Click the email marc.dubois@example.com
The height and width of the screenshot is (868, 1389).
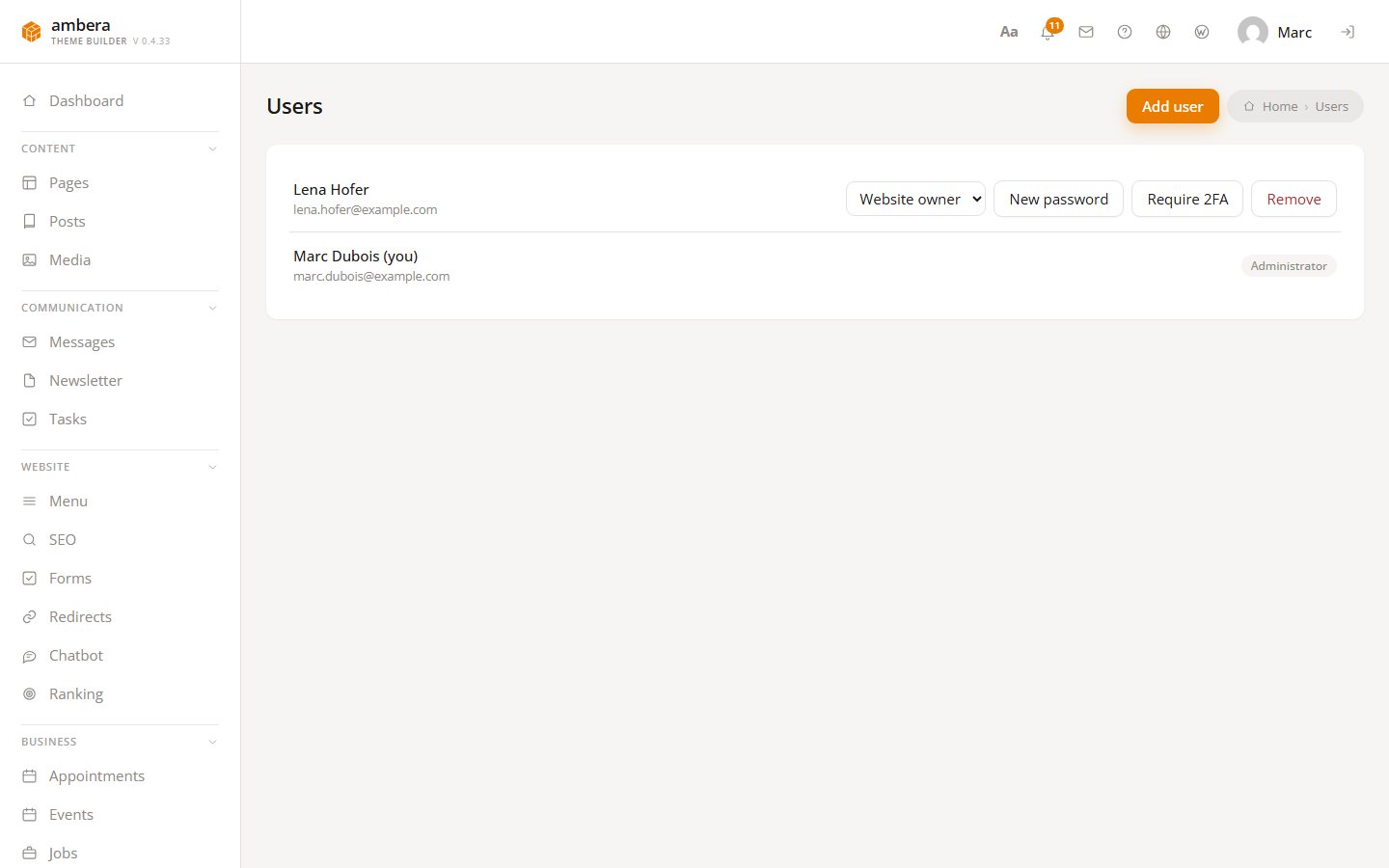[x=371, y=276]
